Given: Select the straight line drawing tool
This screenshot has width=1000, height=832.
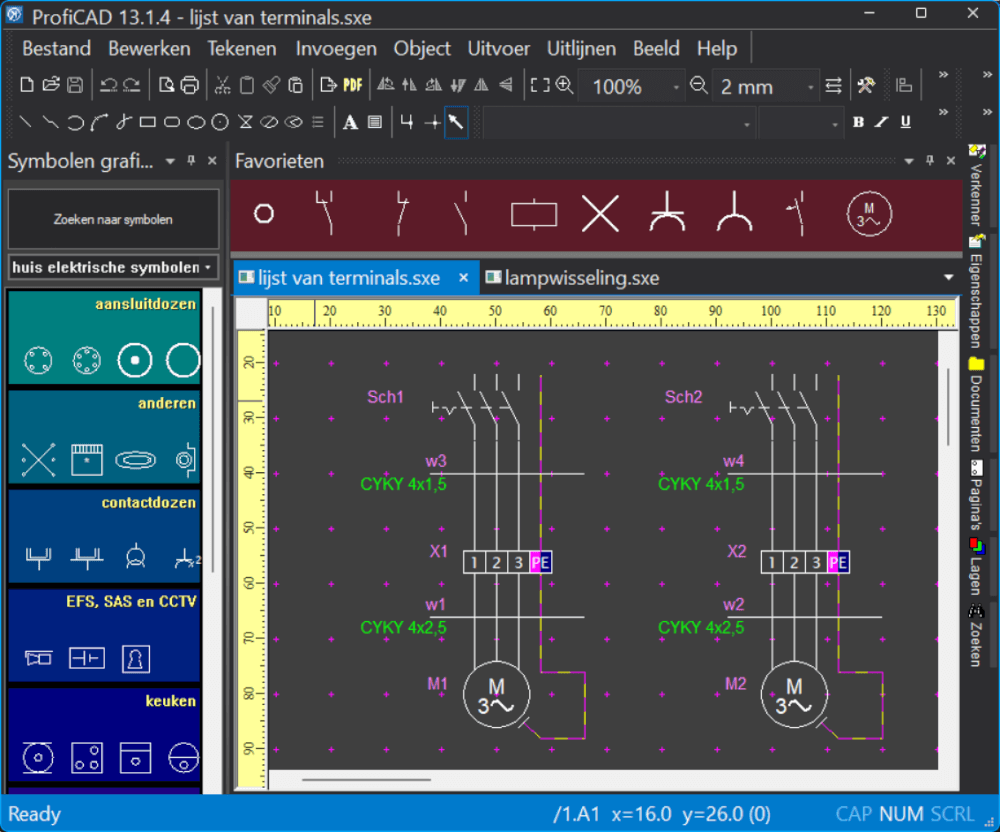Looking at the screenshot, I should click(x=26, y=122).
